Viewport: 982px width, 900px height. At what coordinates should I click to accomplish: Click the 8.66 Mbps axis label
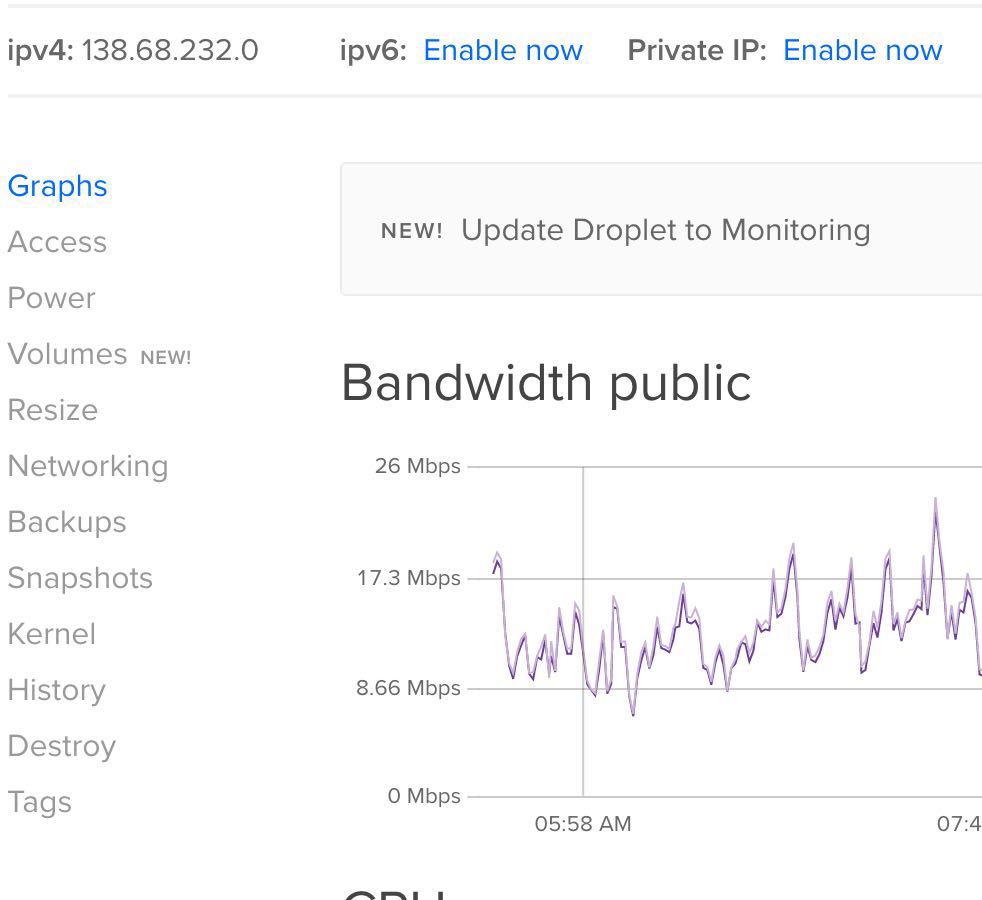[409, 689]
